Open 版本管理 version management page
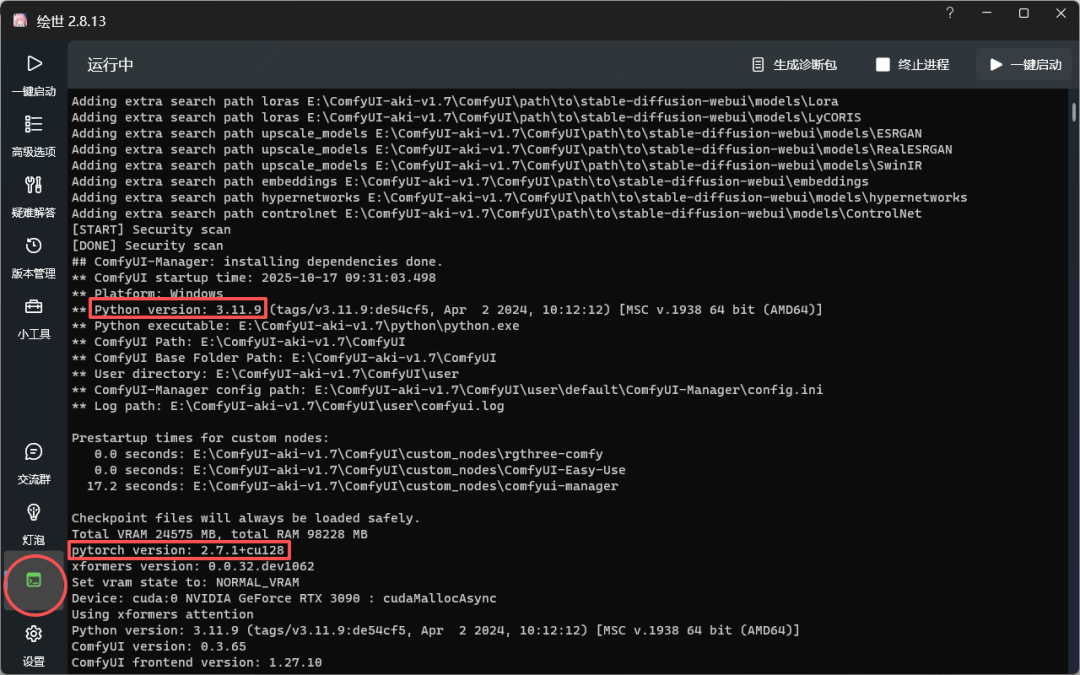 34,258
